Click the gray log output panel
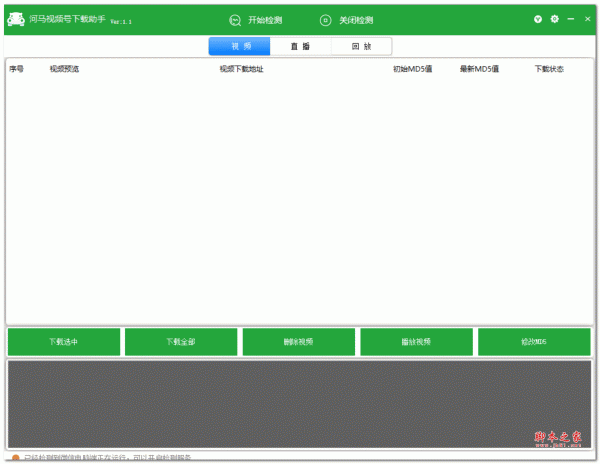Viewport: 600px width, 464px height. coord(299,404)
